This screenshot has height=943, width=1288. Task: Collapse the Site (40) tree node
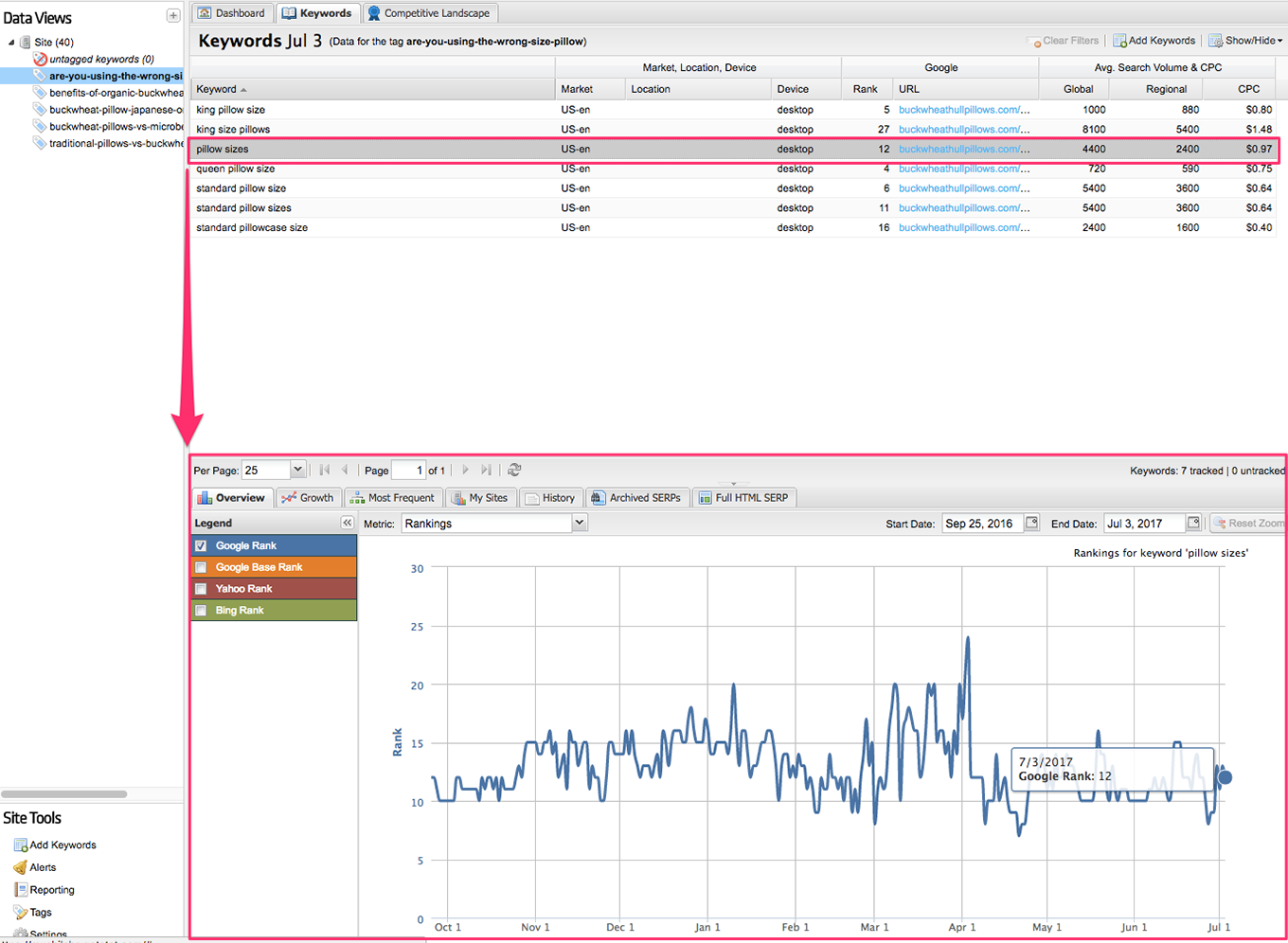tap(11, 43)
